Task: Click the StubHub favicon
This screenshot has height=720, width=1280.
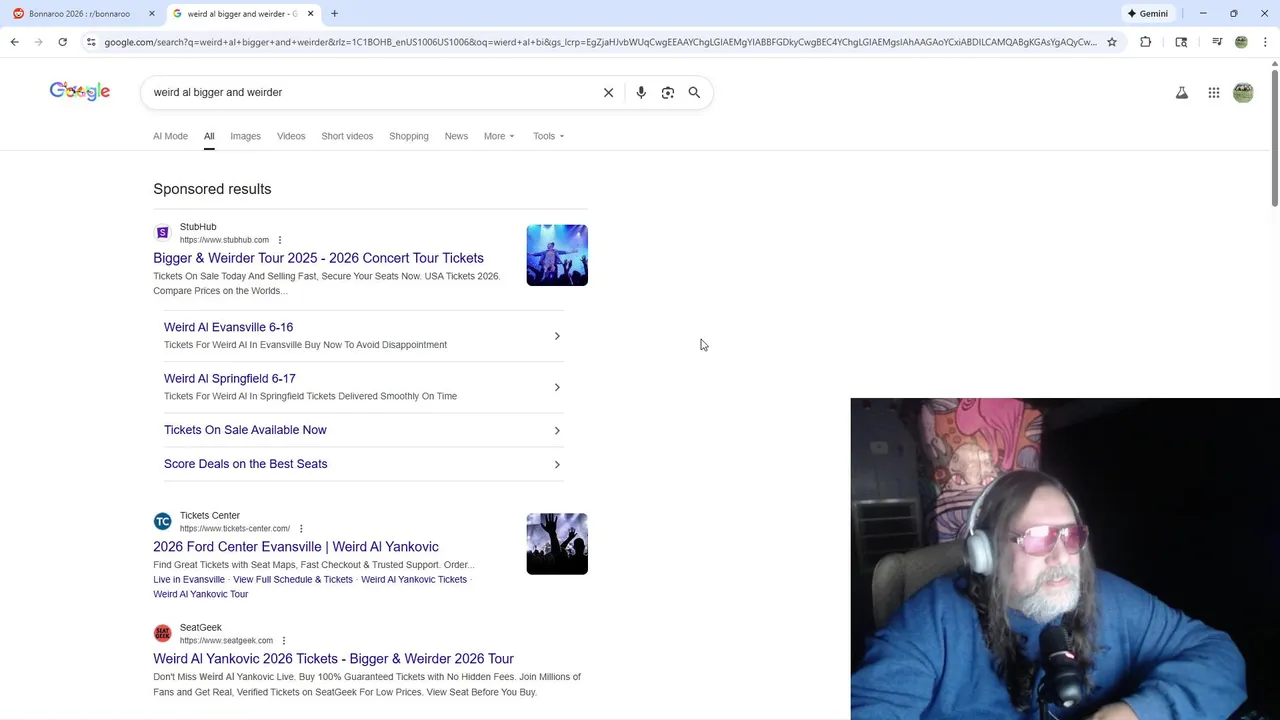Action: coord(162,233)
